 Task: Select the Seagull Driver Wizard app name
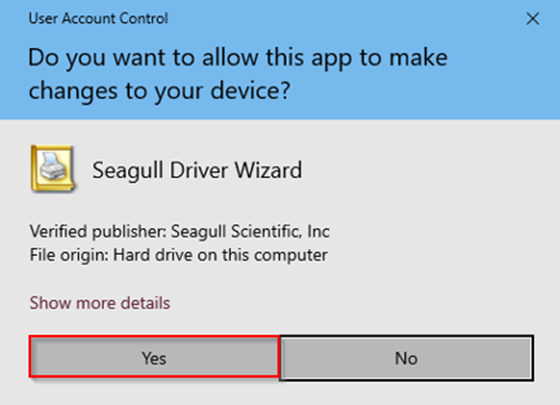(197, 170)
